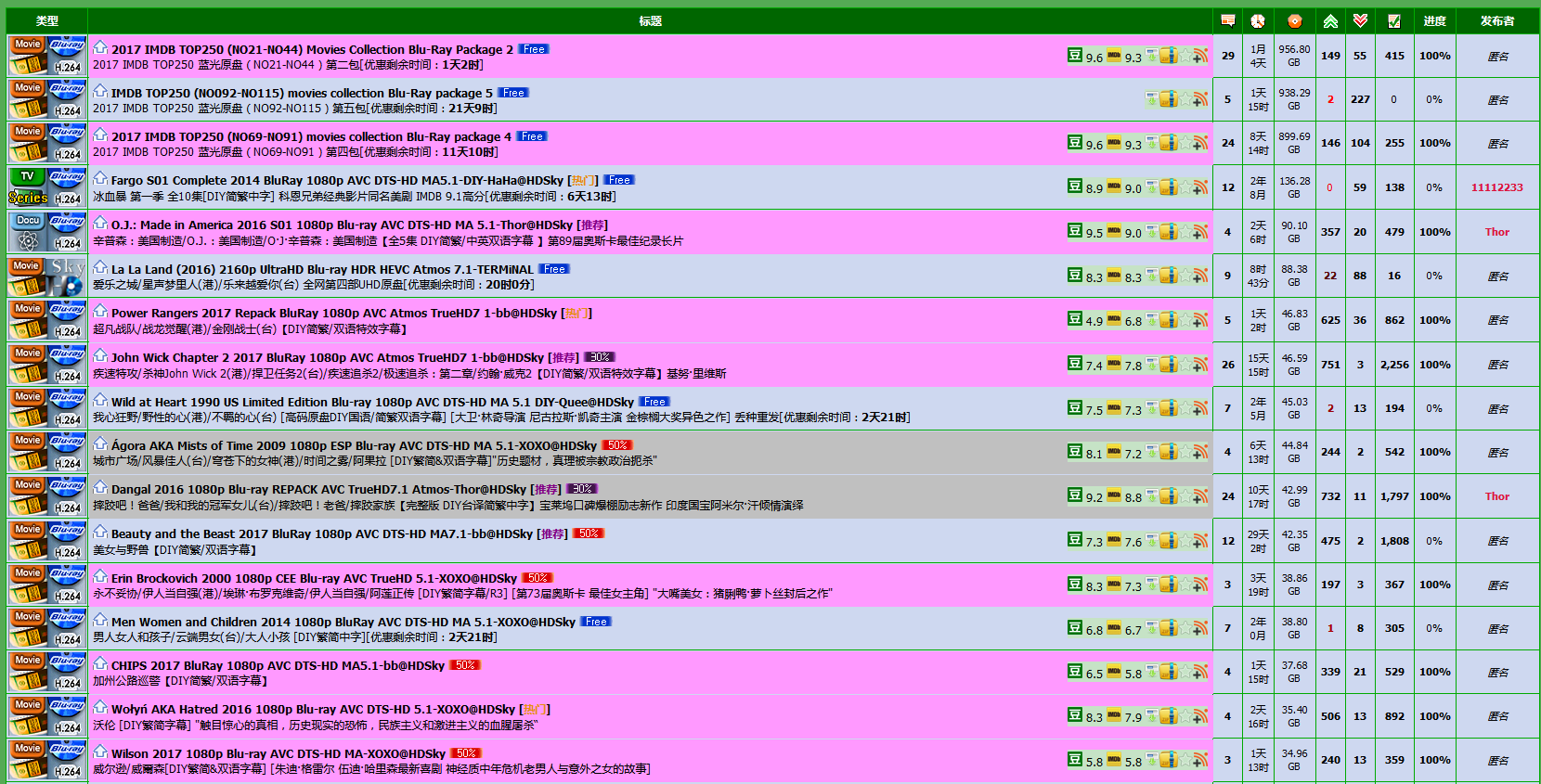Filter by TV Series category icon on Fargo row
Viewport: 1541px width, 784px height.
(28, 186)
